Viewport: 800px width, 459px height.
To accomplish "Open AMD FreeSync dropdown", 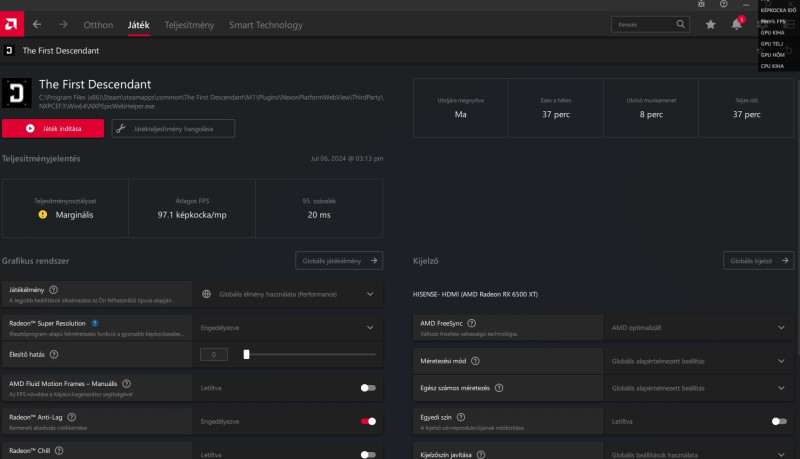I will [699, 328].
